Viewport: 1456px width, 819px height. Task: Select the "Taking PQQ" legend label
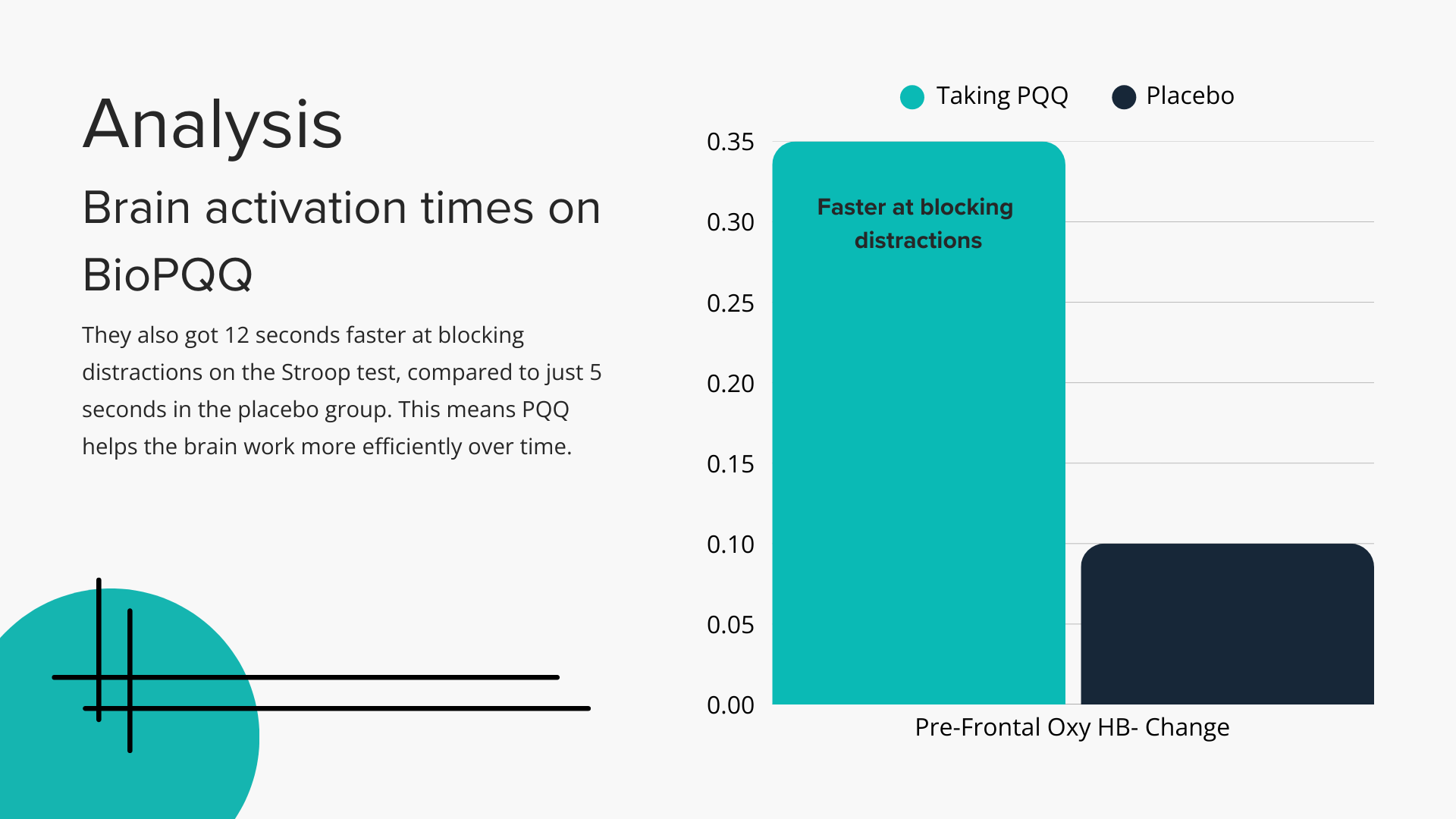click(1002, 96)
